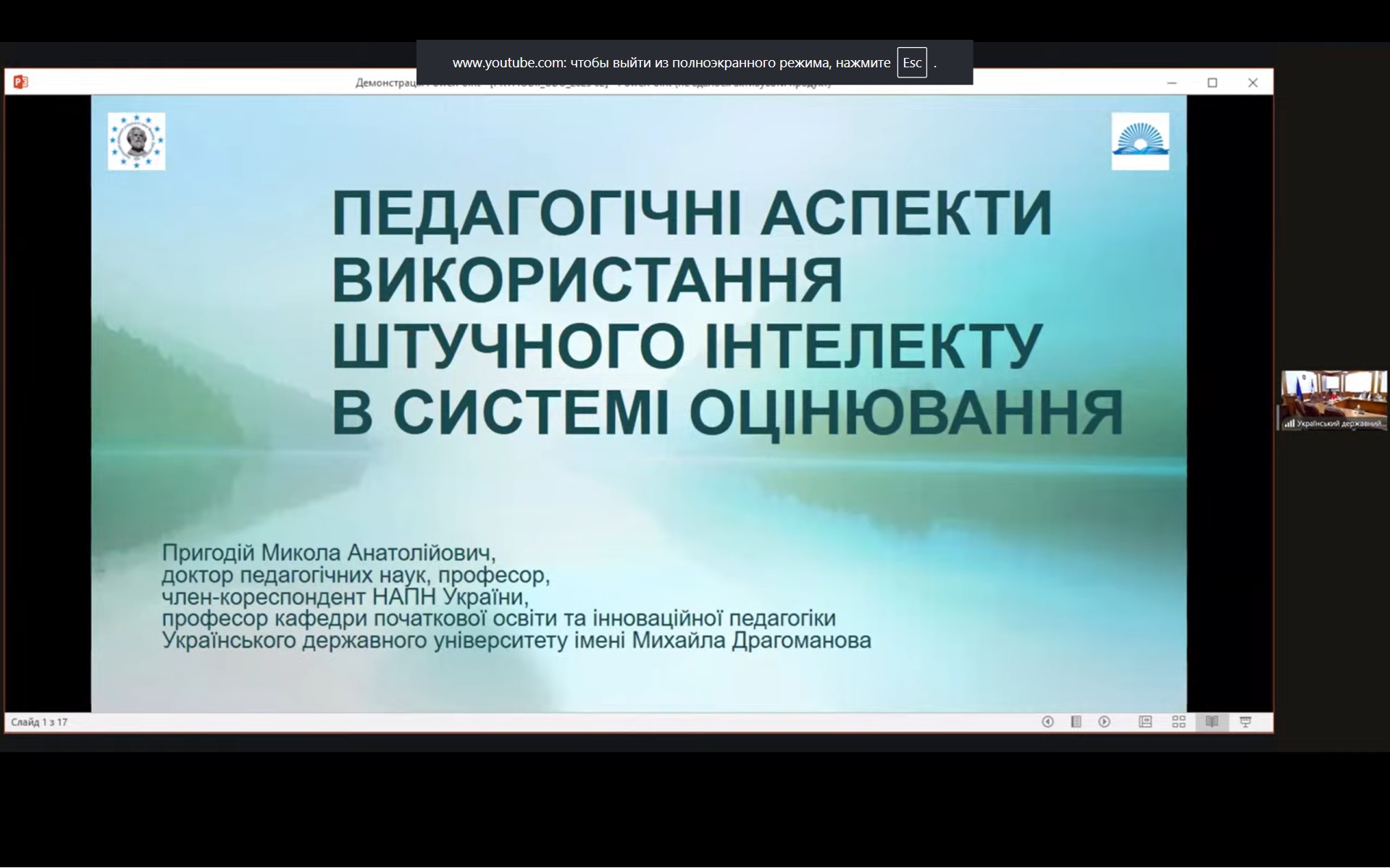Open Slide Sorter grid view

click(x=1178, y=722)
